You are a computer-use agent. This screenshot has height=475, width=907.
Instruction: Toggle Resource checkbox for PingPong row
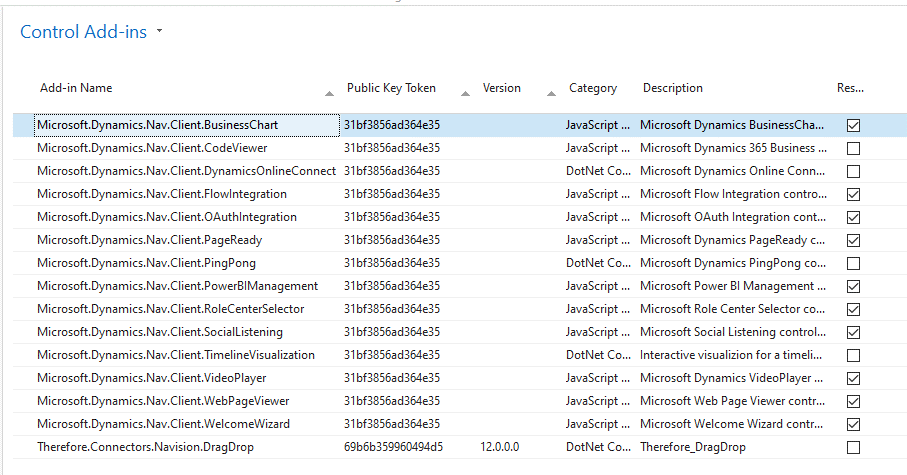click(x=853, y=264)
